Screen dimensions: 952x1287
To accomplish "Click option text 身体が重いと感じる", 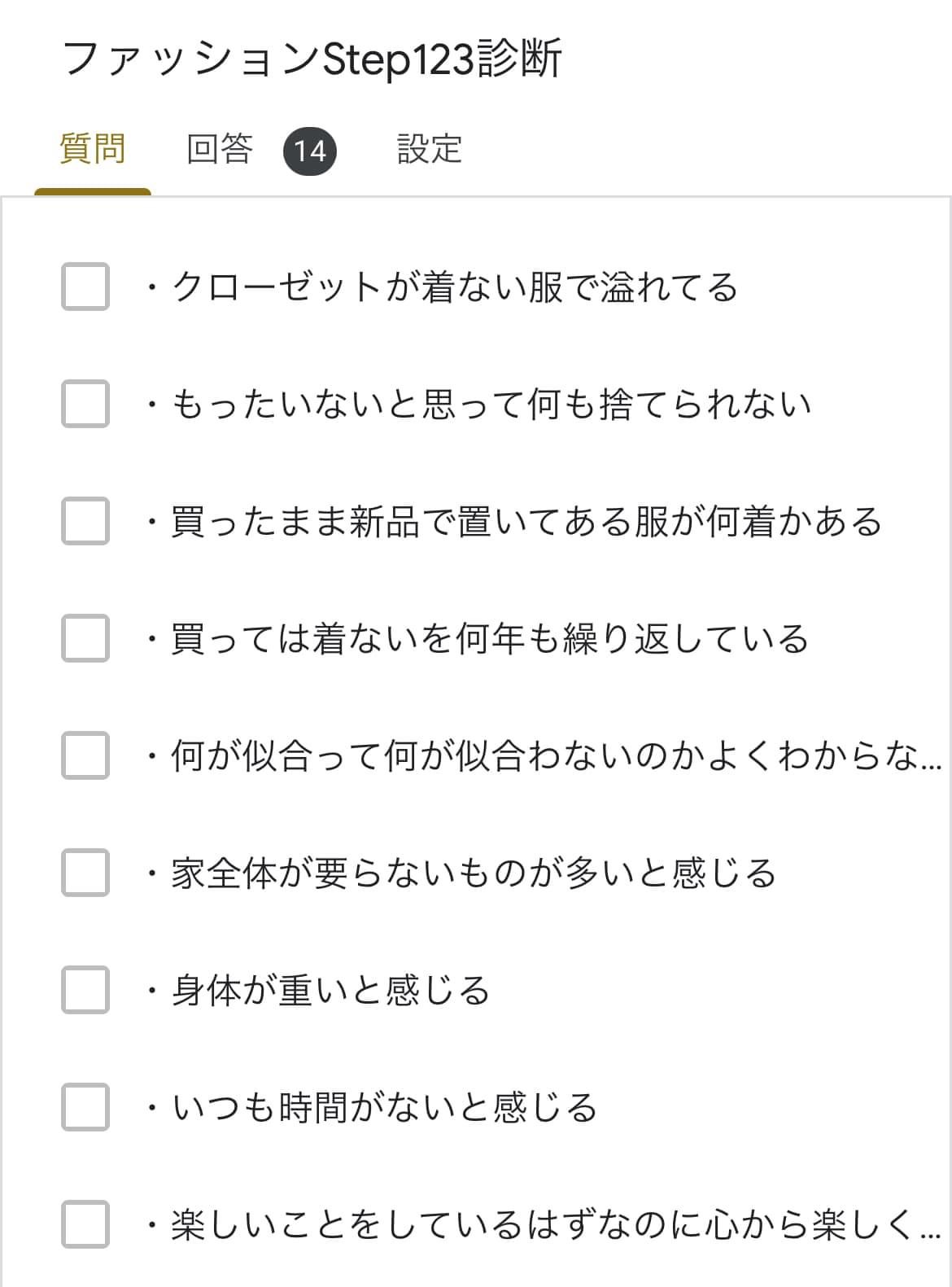I will pyautogui.click(x=330, y=991).
